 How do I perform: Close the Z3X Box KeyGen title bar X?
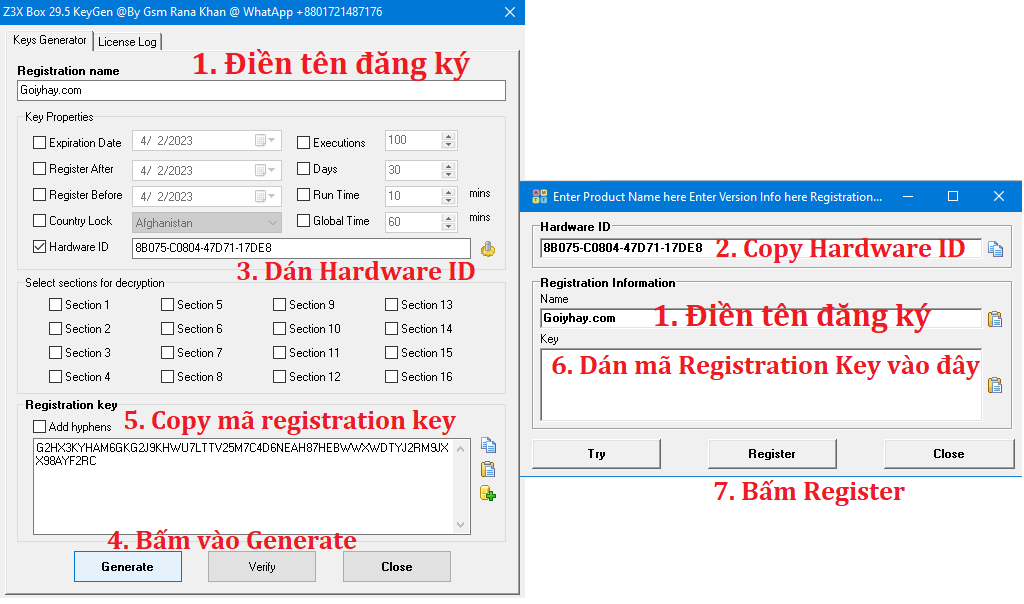click(x=510, y=12)
